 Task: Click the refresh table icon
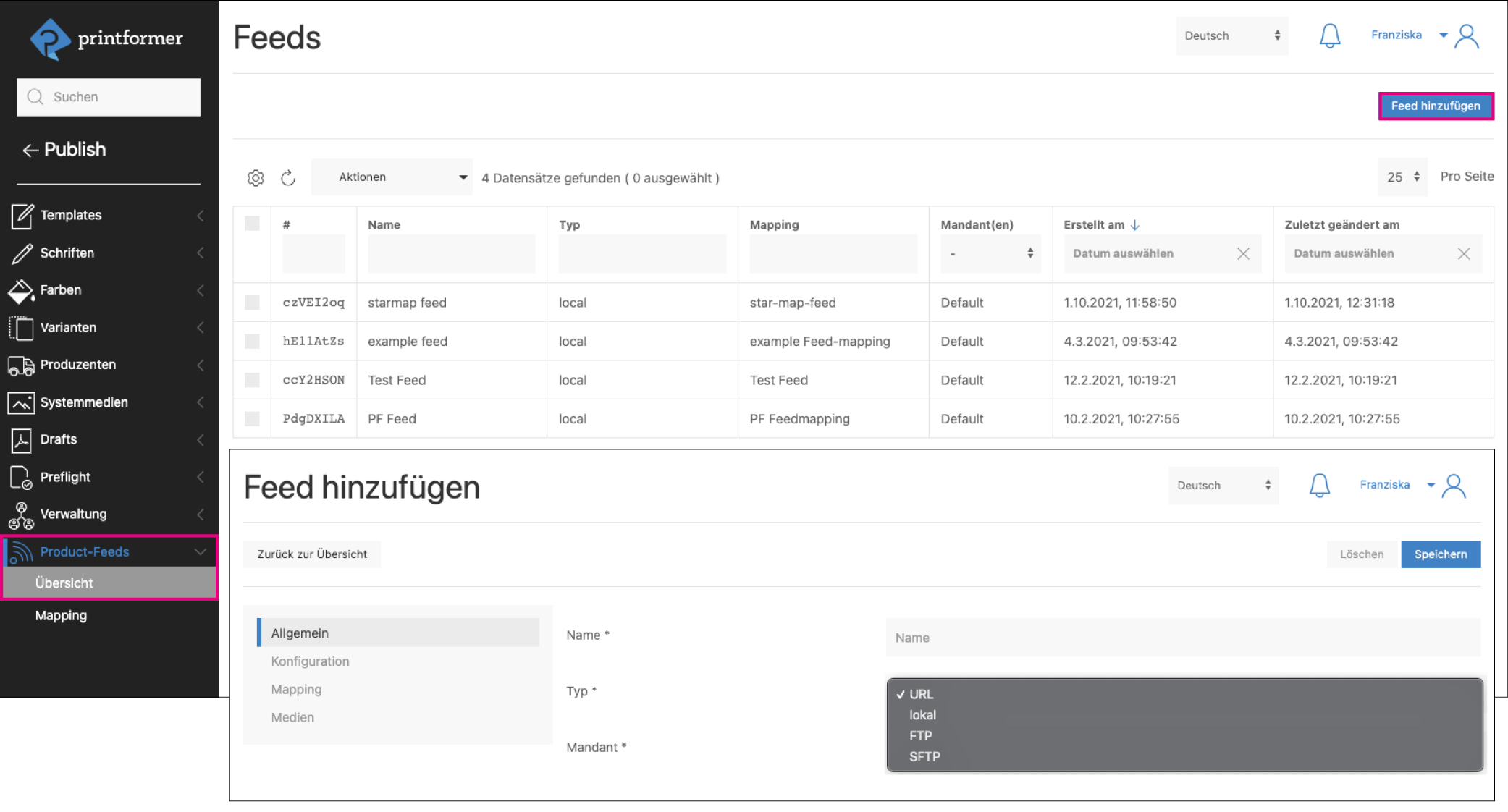288,177
